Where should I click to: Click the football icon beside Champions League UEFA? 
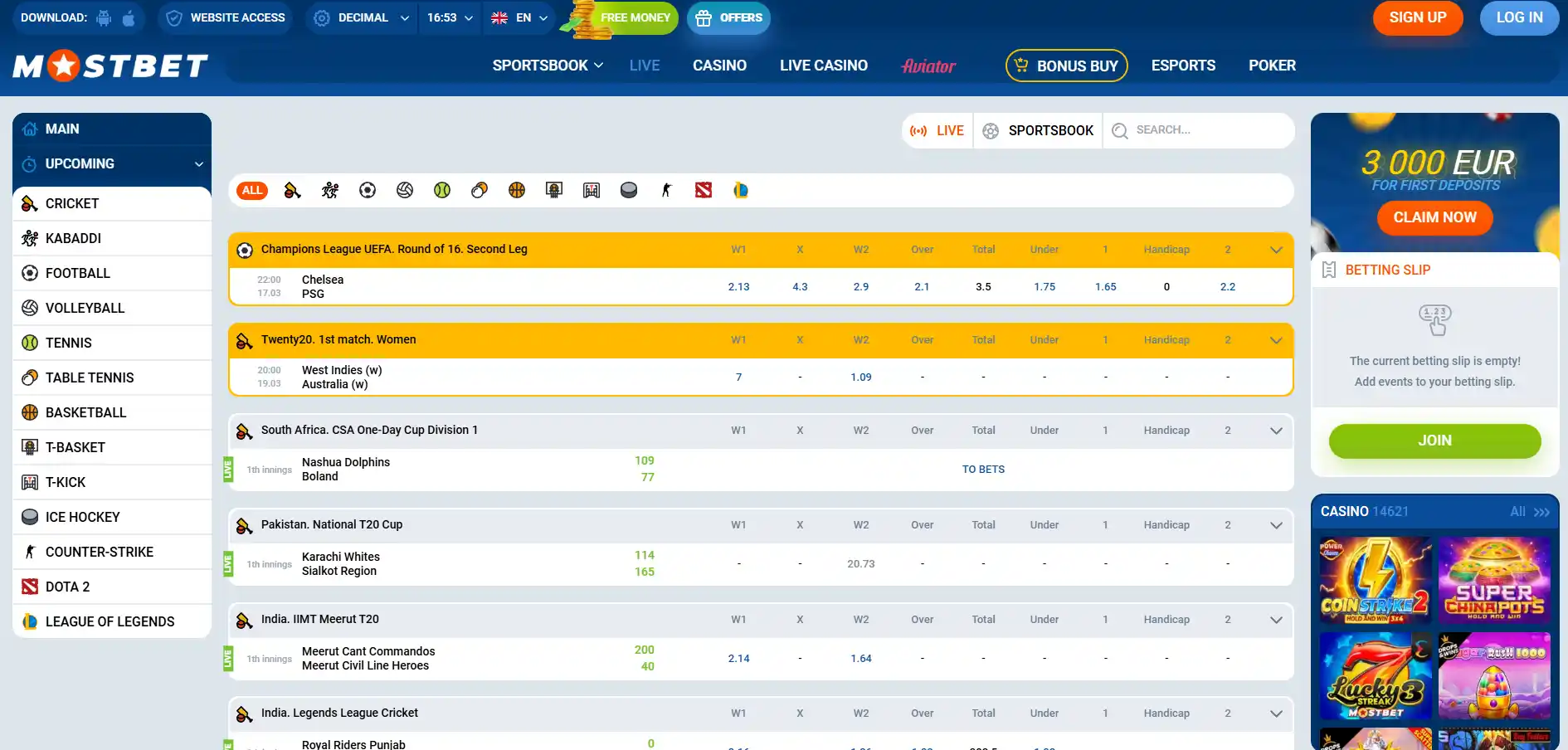tap(245, 251)
